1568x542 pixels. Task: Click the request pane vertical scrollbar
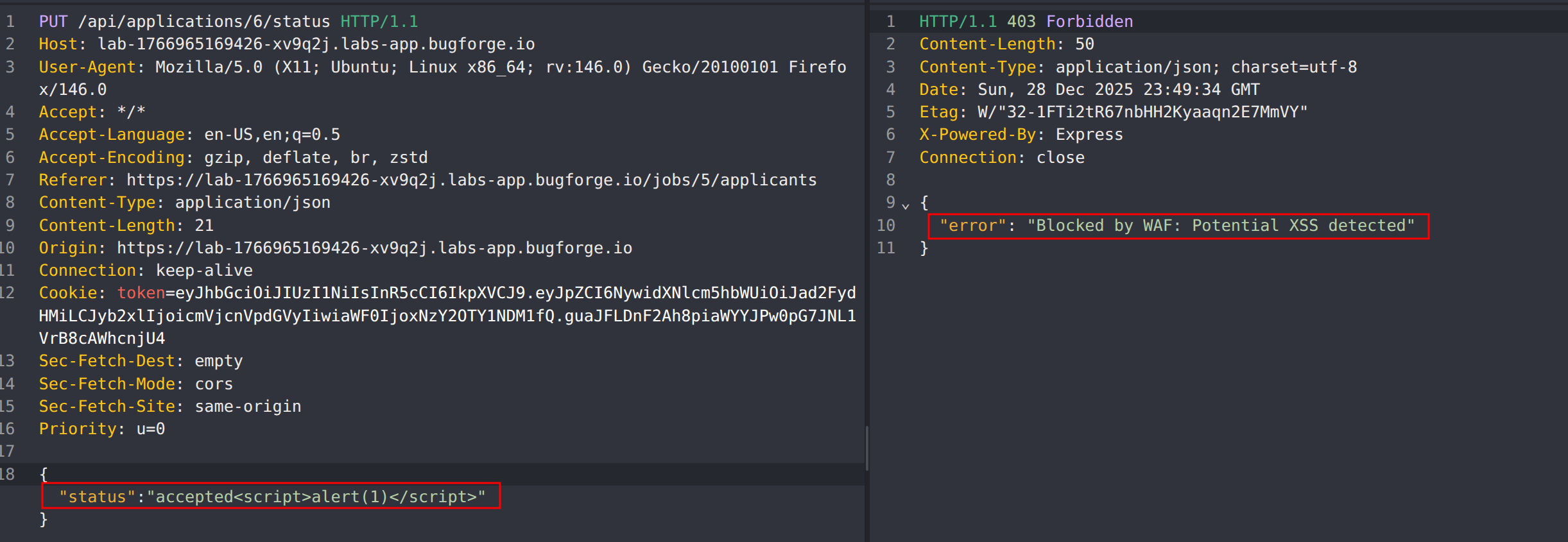pos(866,448)
